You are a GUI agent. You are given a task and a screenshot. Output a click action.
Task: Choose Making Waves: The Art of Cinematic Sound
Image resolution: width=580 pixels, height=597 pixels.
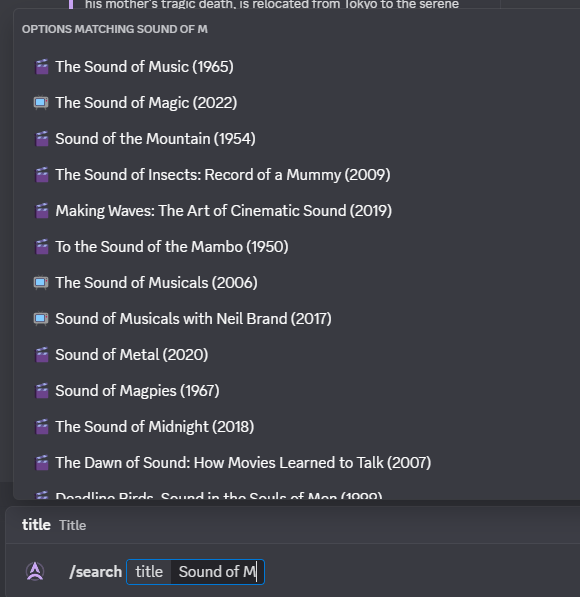point(296,211)
